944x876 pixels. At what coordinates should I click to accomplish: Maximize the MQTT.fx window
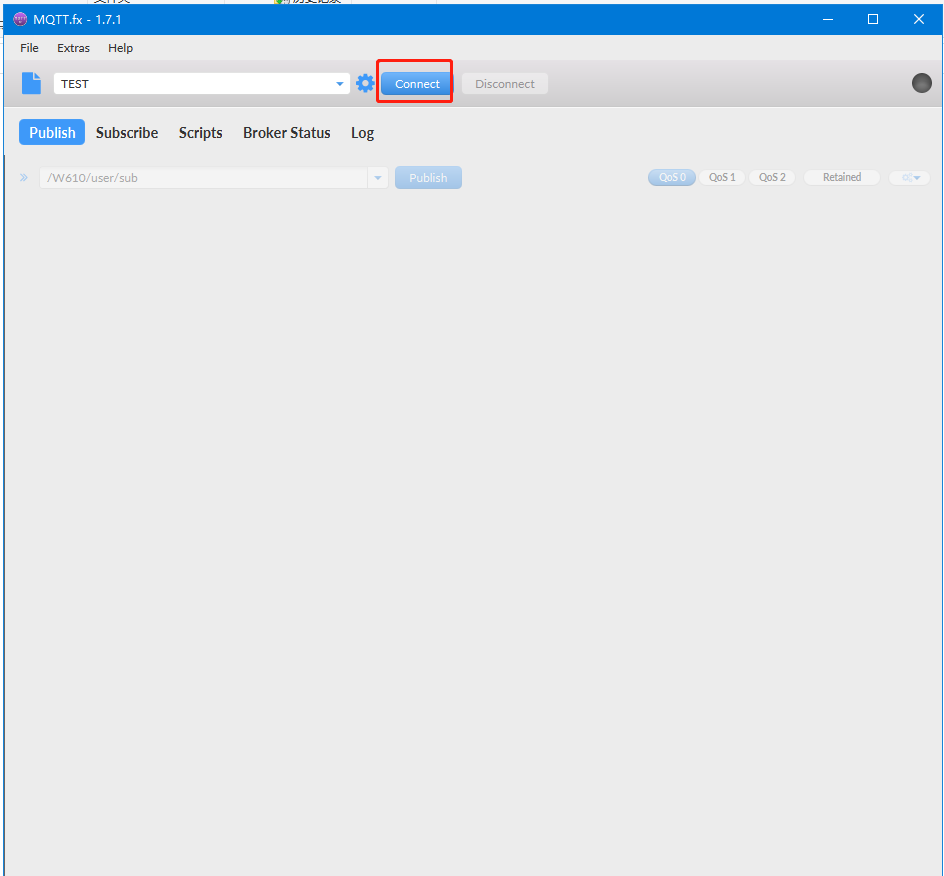[x=872, y=19]
